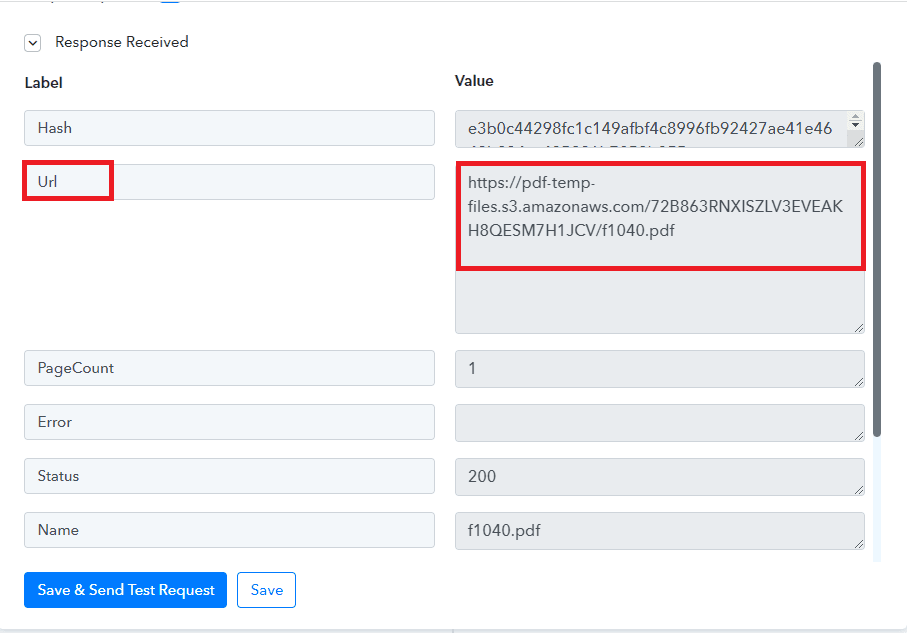Click the Error value resize grip
Viewport: 907px width, 633px height.
tap(858, 434)
